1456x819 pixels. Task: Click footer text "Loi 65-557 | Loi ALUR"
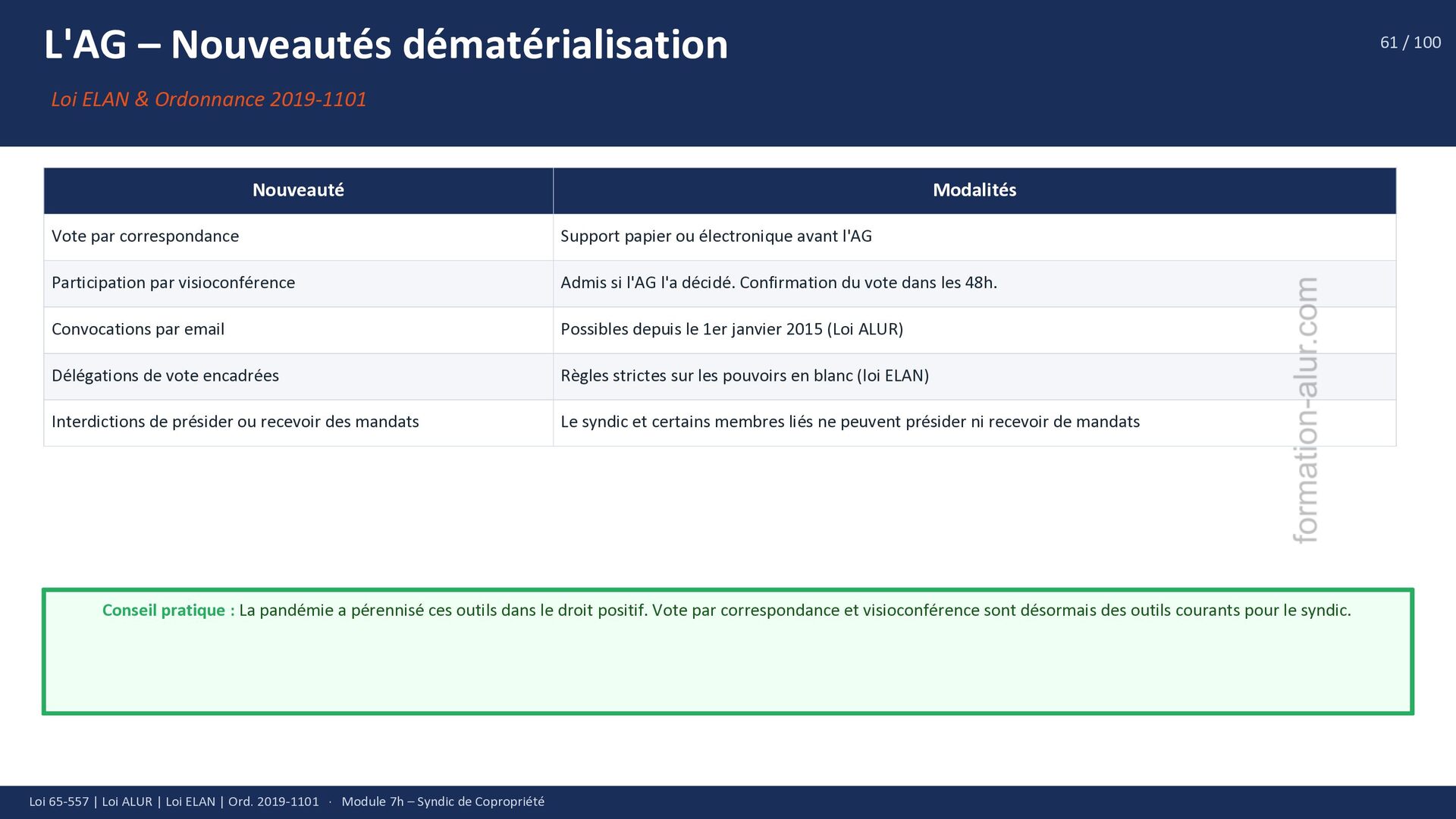[x=90, y=802]
